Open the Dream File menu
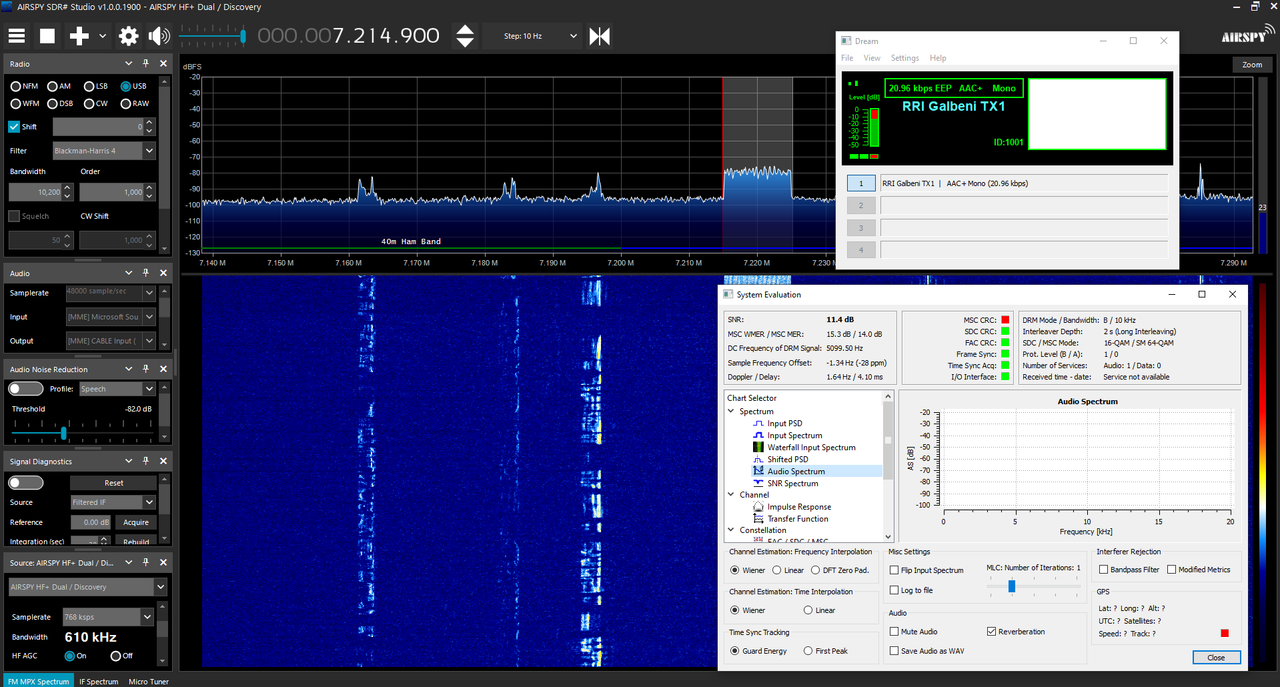1280x687 pixels. (x=847, y=58)
